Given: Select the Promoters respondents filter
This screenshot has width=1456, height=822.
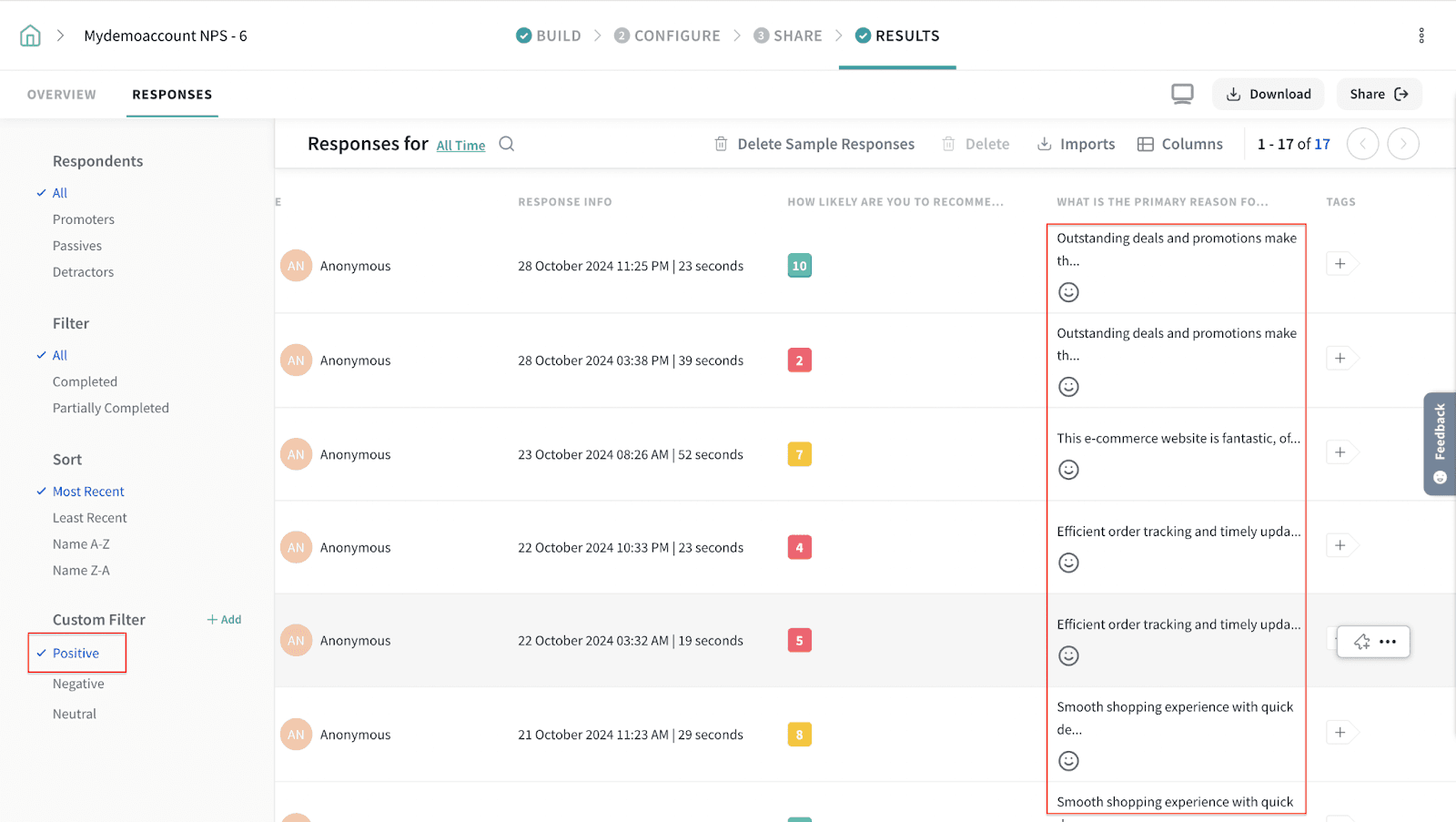Looking at the screenshot, I should [84, 219].
